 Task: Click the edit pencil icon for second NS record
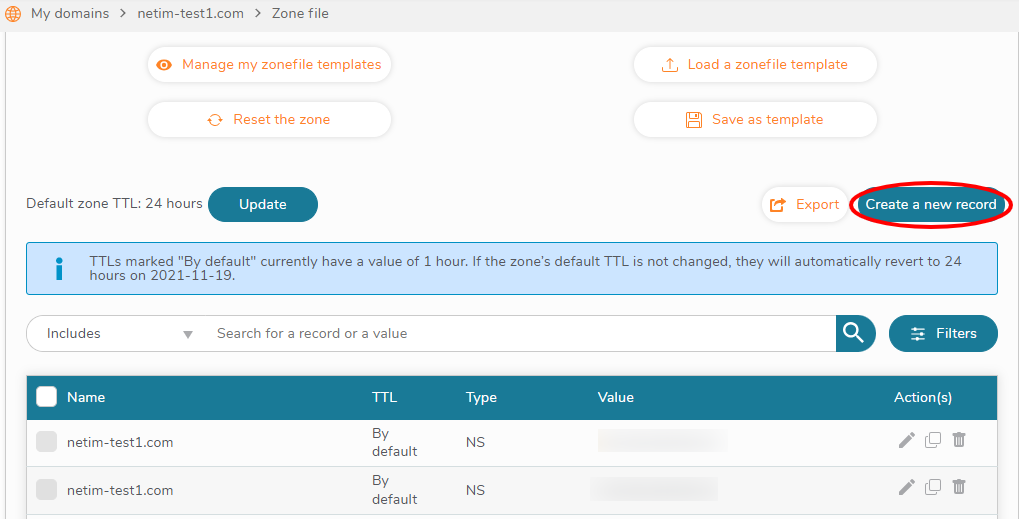tap(907, 487)
